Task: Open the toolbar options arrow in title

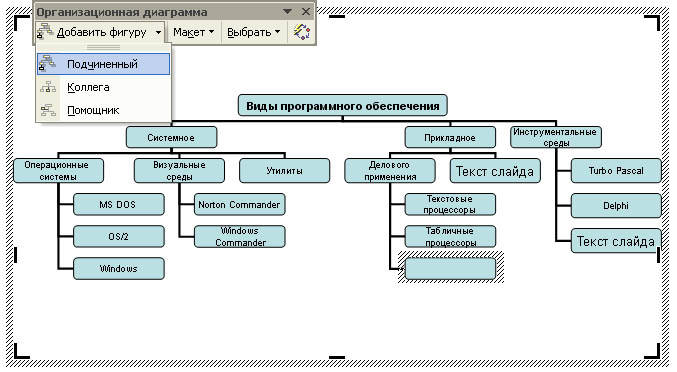Action: 287,12
